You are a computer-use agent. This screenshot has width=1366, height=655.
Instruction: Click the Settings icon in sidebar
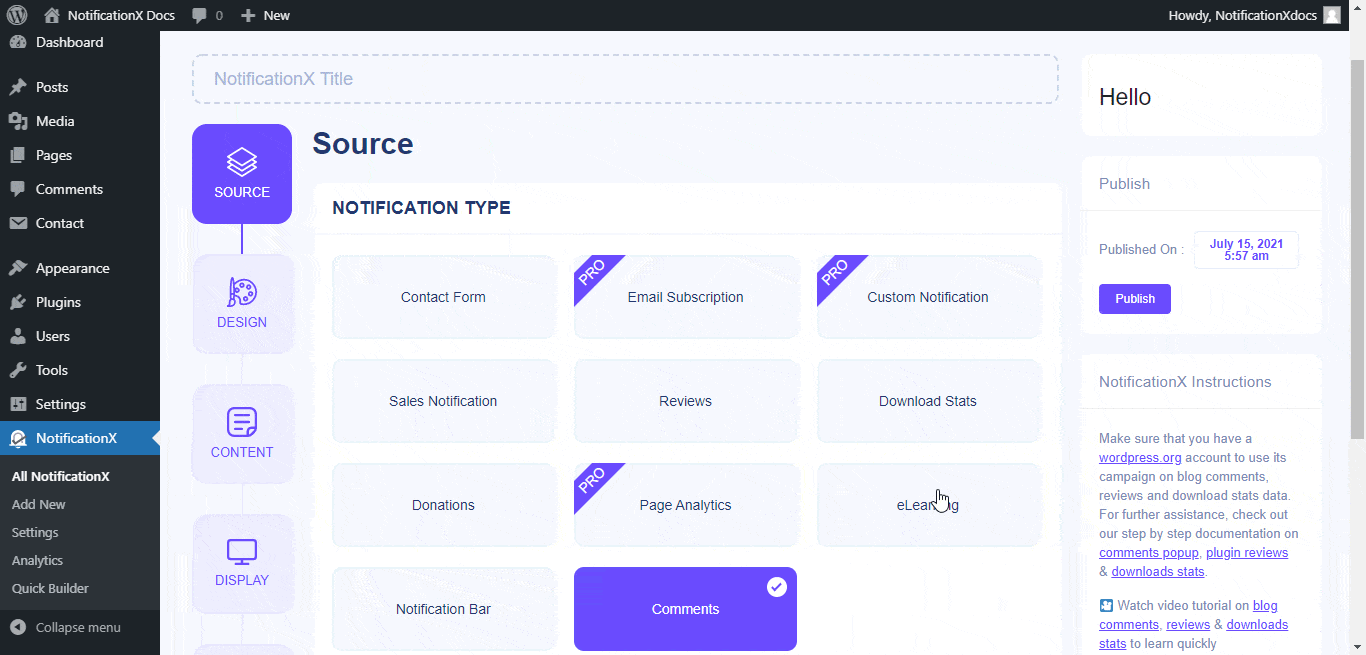tap(18, 404)
